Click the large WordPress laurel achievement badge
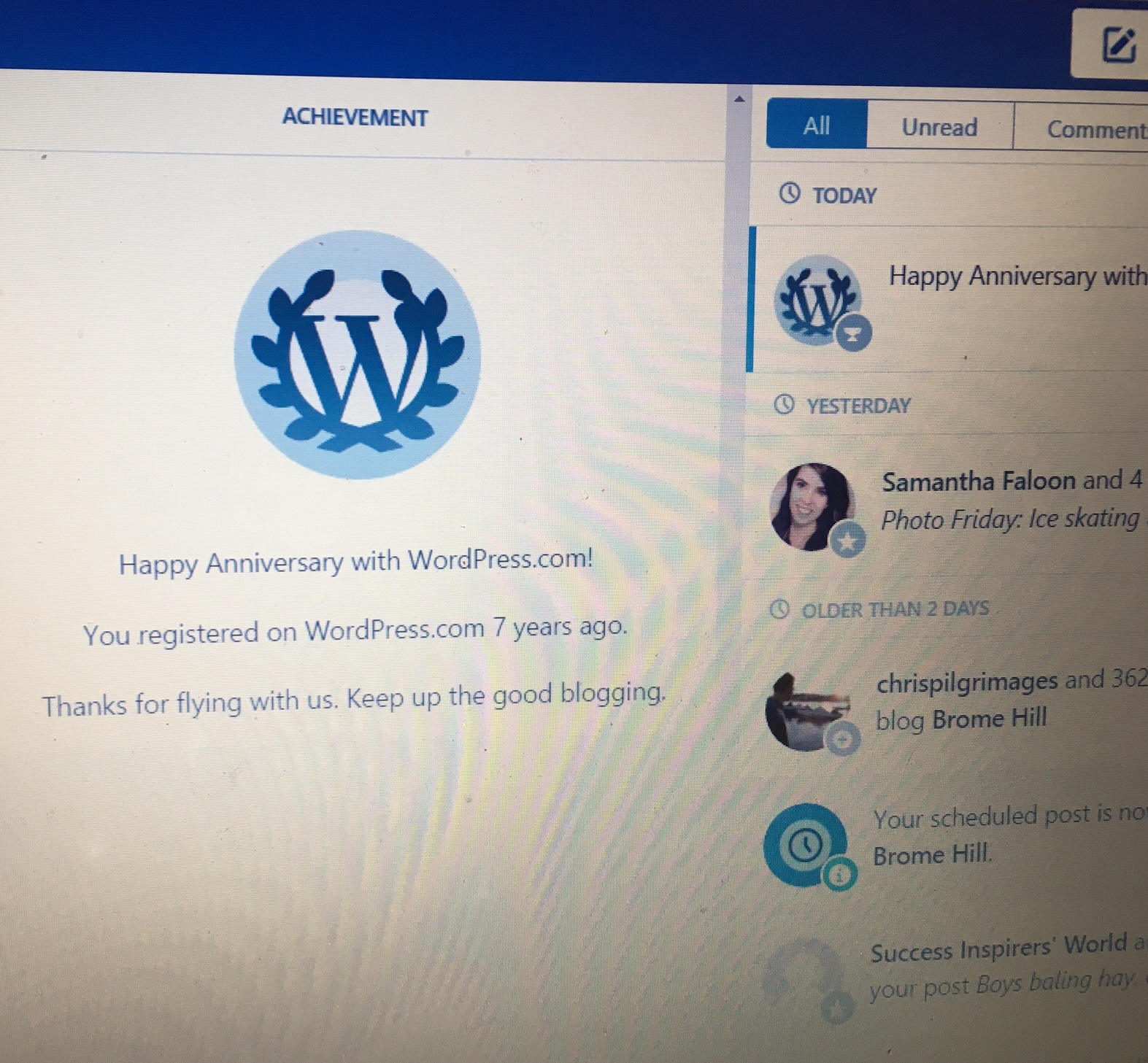 coord(358,355)
